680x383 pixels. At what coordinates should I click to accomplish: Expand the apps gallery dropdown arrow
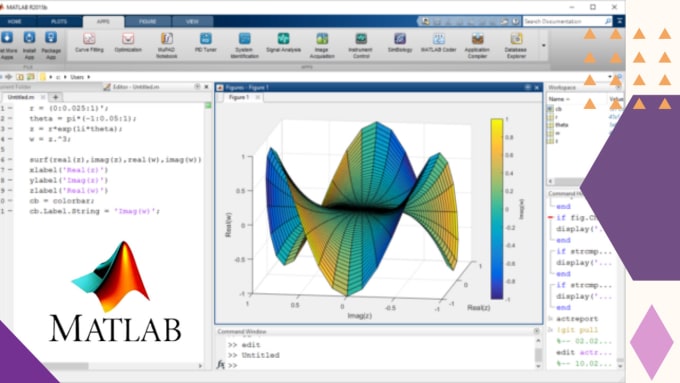coord(543,45)
